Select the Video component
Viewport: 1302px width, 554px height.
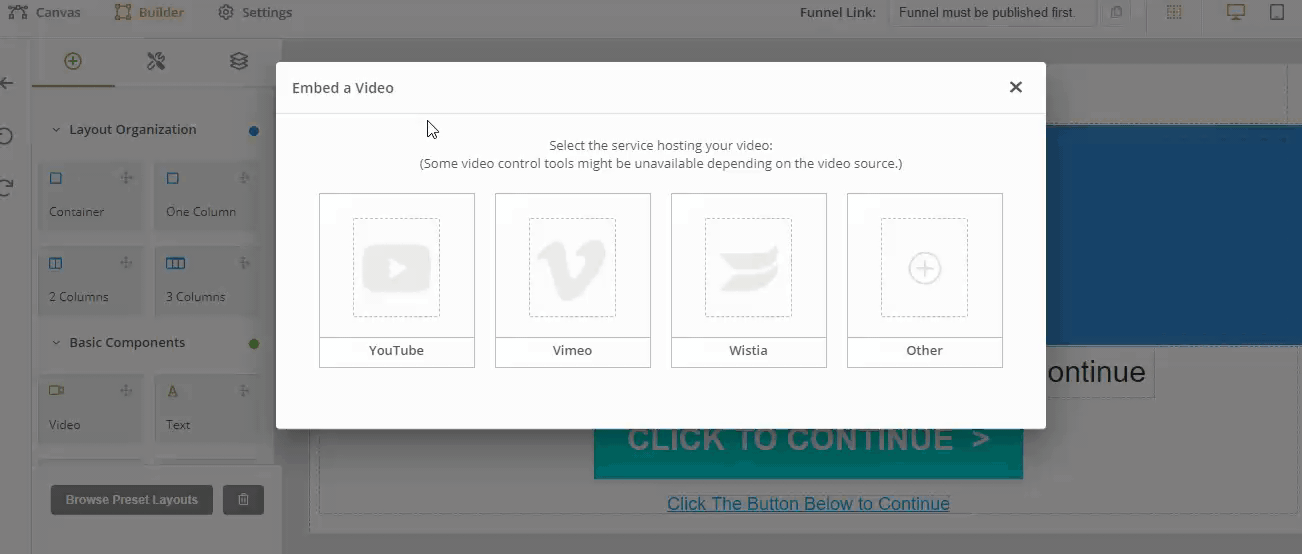[91, 408]
